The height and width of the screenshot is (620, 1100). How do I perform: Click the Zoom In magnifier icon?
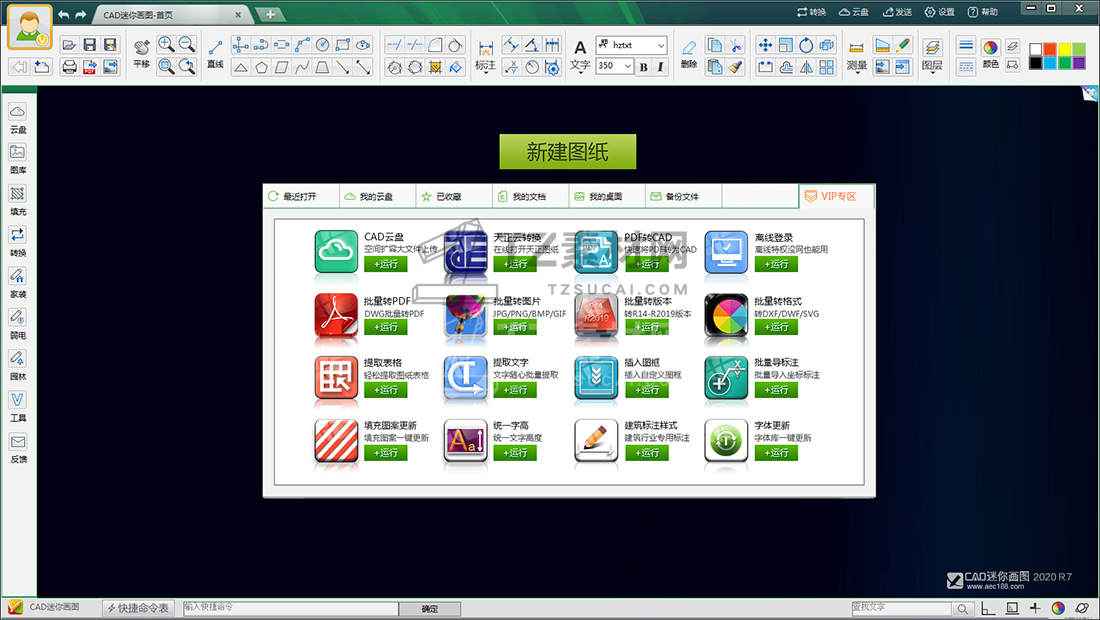pyautogui.click(x=166, y=44)
